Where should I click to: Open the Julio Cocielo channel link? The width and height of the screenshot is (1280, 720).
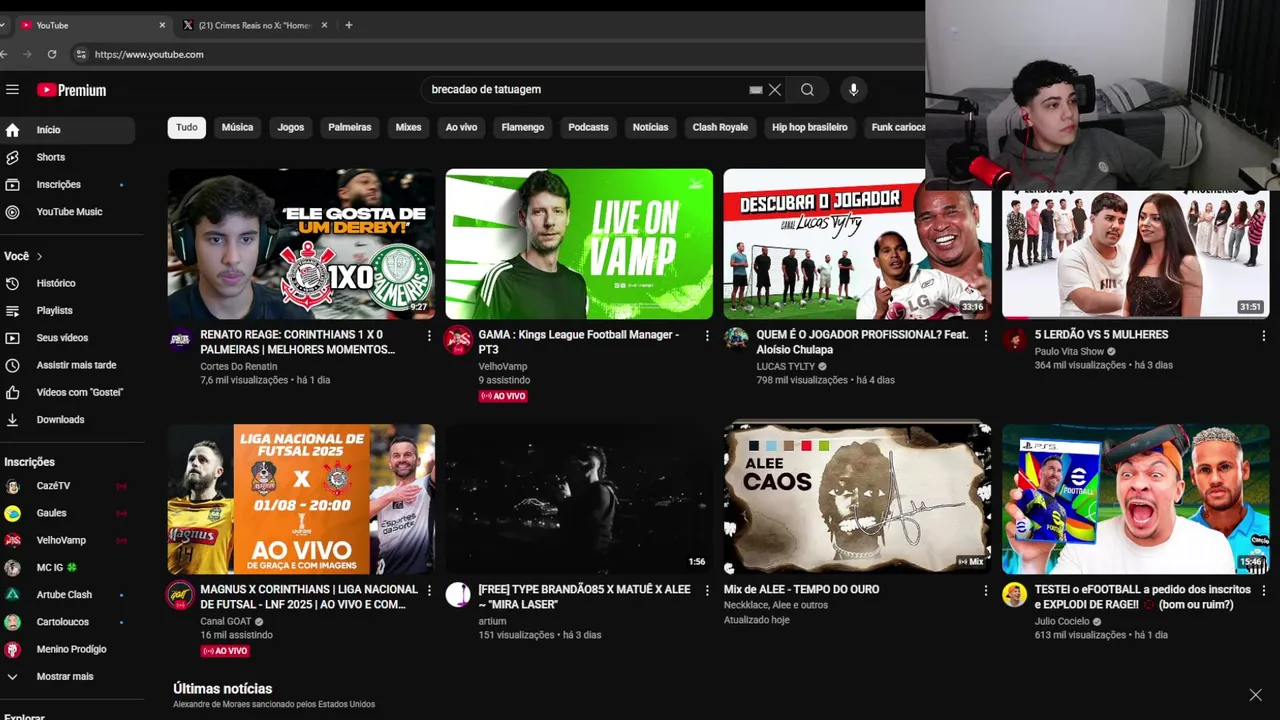1062,622
